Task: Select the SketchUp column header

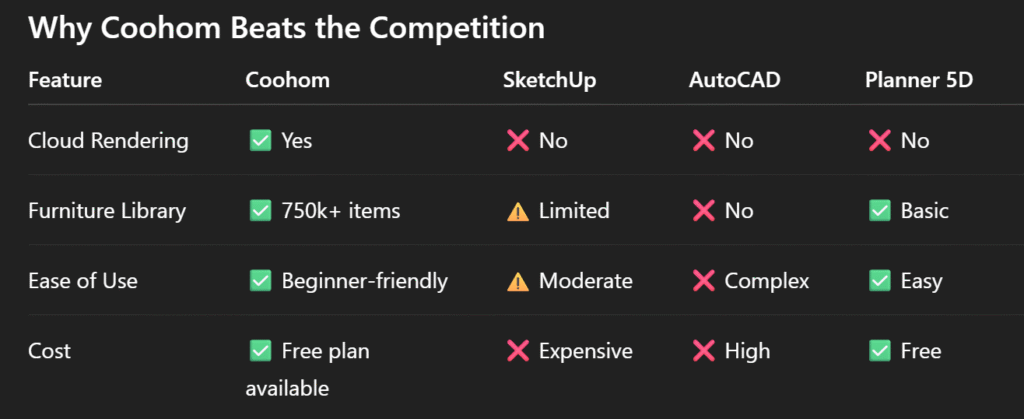Action: [x=549, y=80]
